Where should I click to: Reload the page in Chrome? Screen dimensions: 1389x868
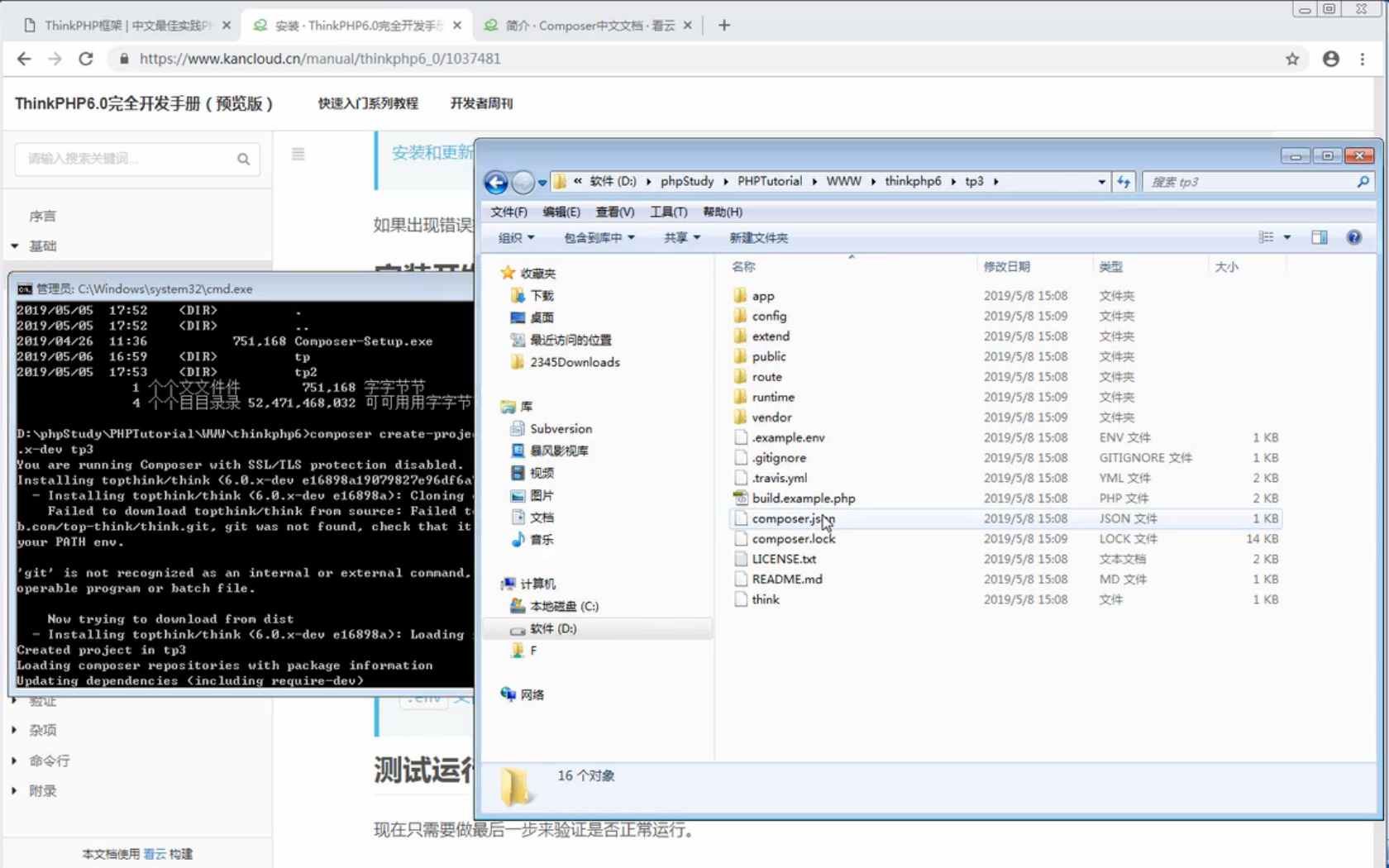(86, 59)
